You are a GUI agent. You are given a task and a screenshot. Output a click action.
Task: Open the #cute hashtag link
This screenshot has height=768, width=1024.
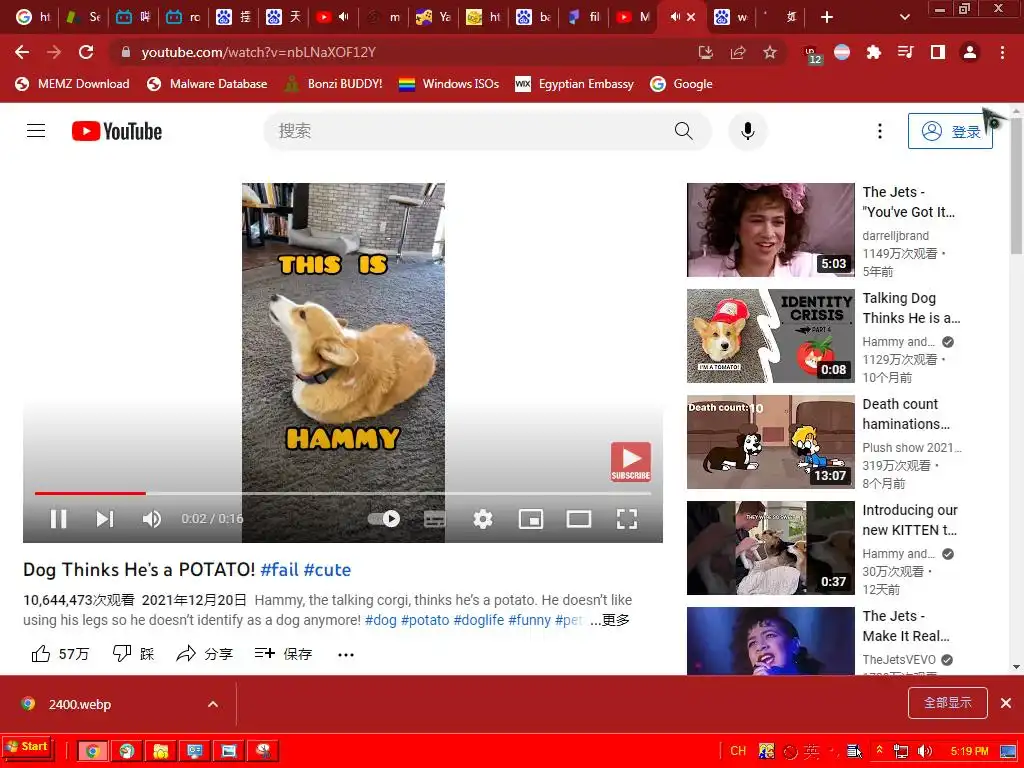click(327, 569)
